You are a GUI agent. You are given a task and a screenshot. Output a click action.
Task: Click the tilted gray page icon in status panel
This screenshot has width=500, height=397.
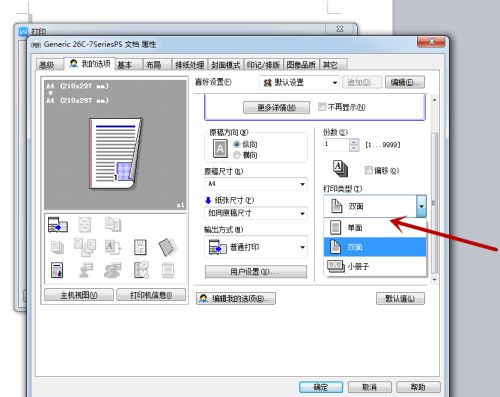tap(168, 247)
